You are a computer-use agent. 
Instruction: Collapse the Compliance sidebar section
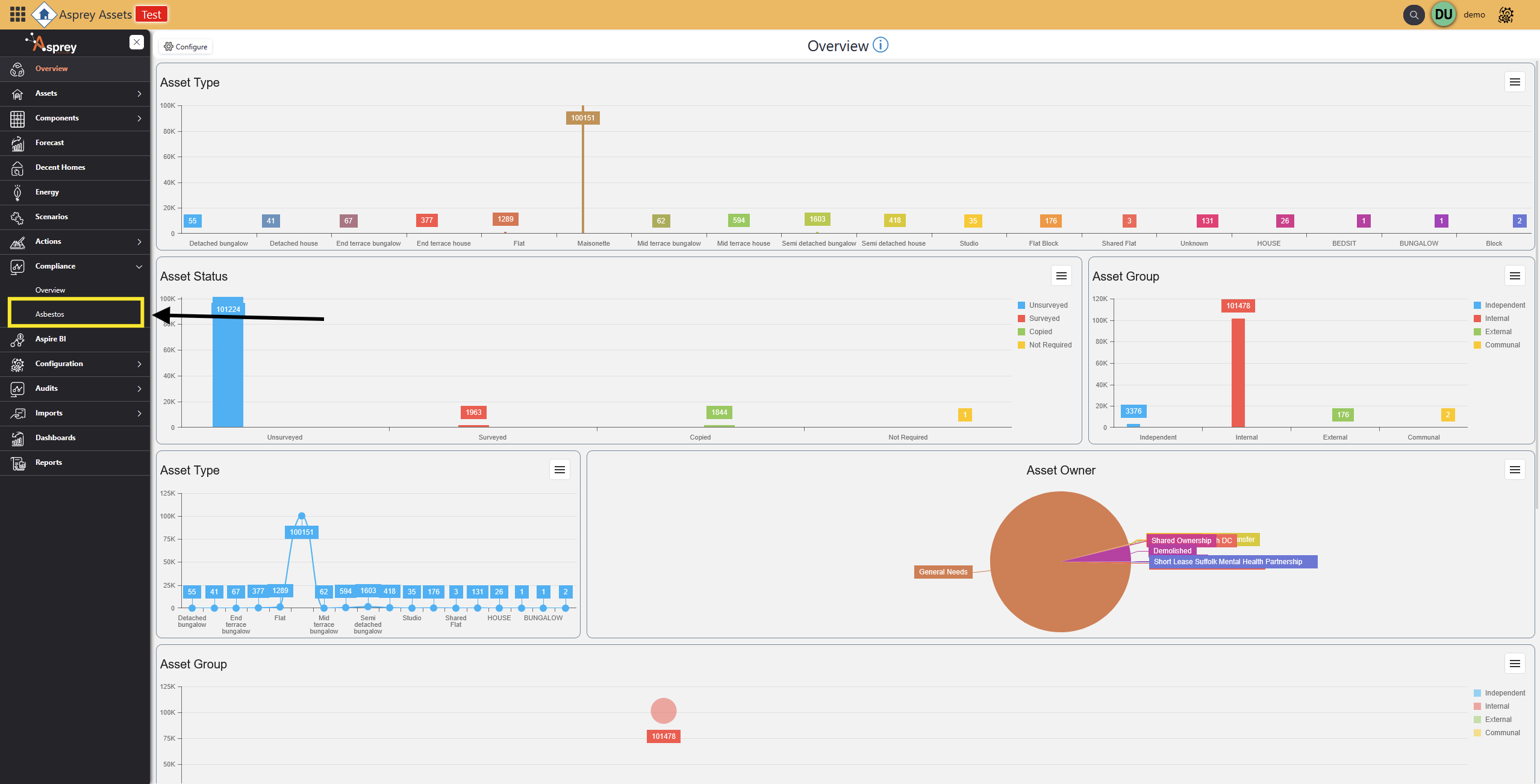[139, 267]
